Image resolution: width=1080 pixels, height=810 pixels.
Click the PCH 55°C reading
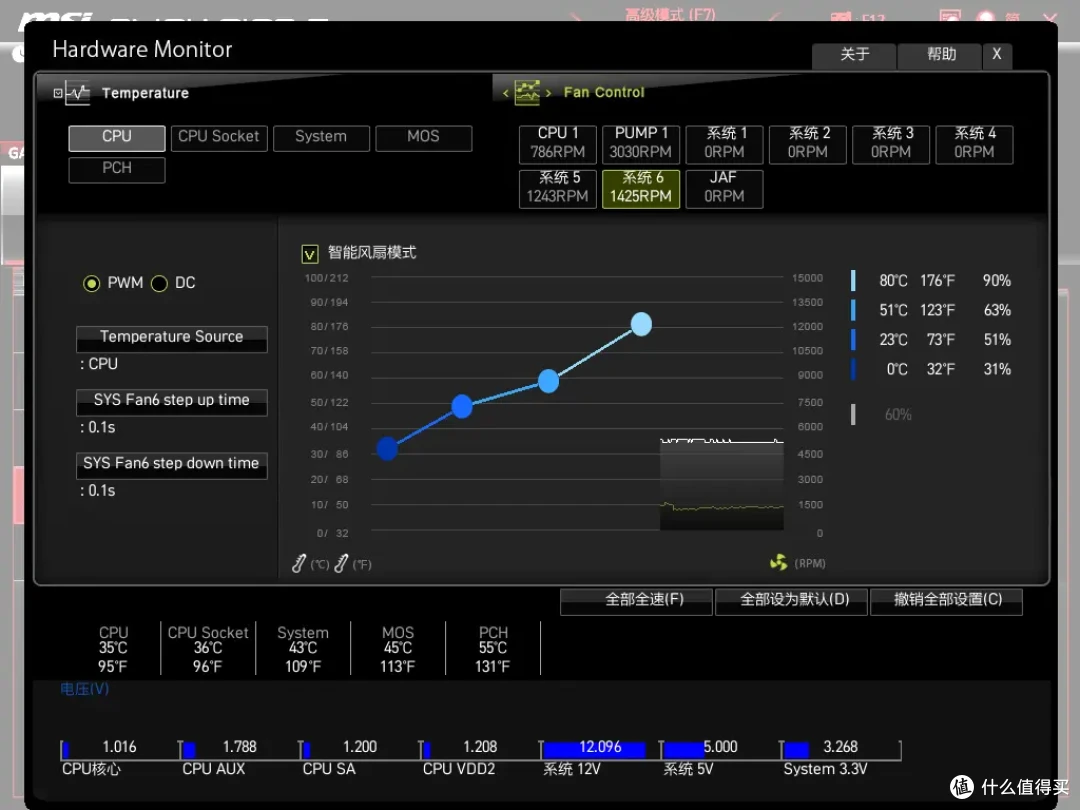click(493, 649)
